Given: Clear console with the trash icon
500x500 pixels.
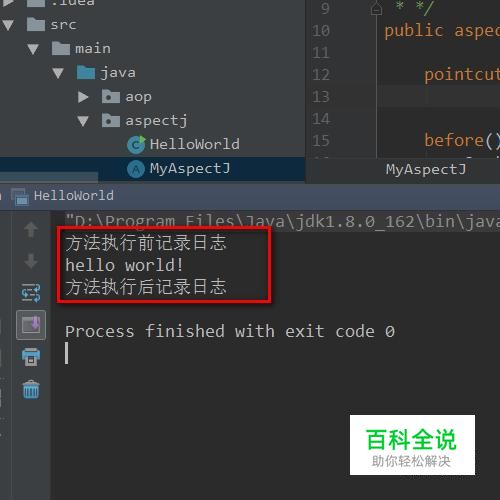Looking at the screenshot, I should [31, 389].
